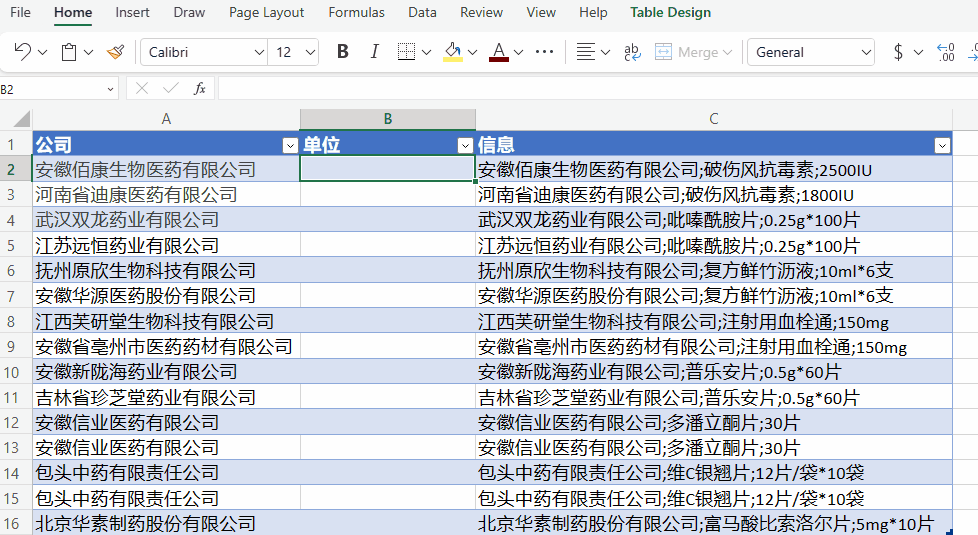
Task: Click the Select All corner triangle
Action: click(x=21, y=118)
